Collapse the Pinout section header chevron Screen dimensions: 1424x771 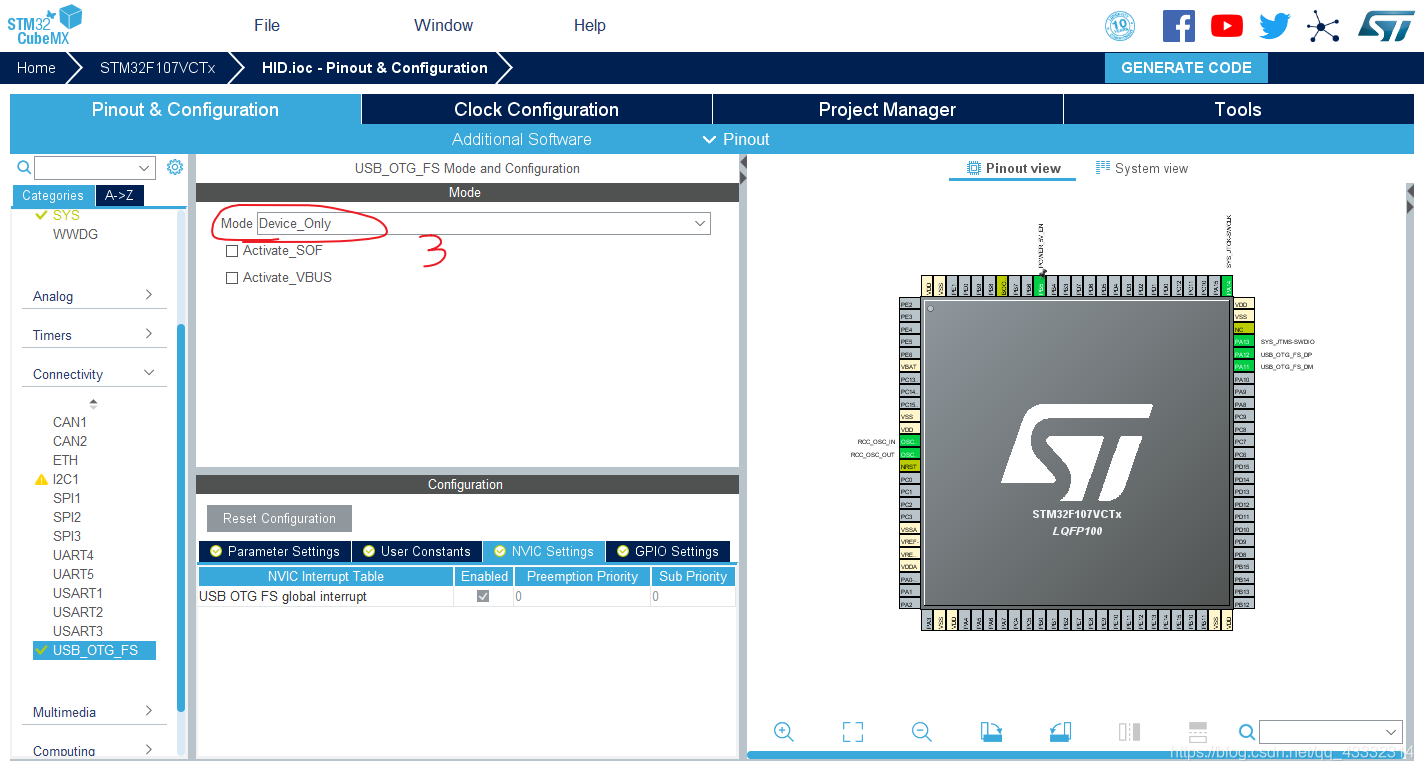pyautogui.click(x=710, y=139)
